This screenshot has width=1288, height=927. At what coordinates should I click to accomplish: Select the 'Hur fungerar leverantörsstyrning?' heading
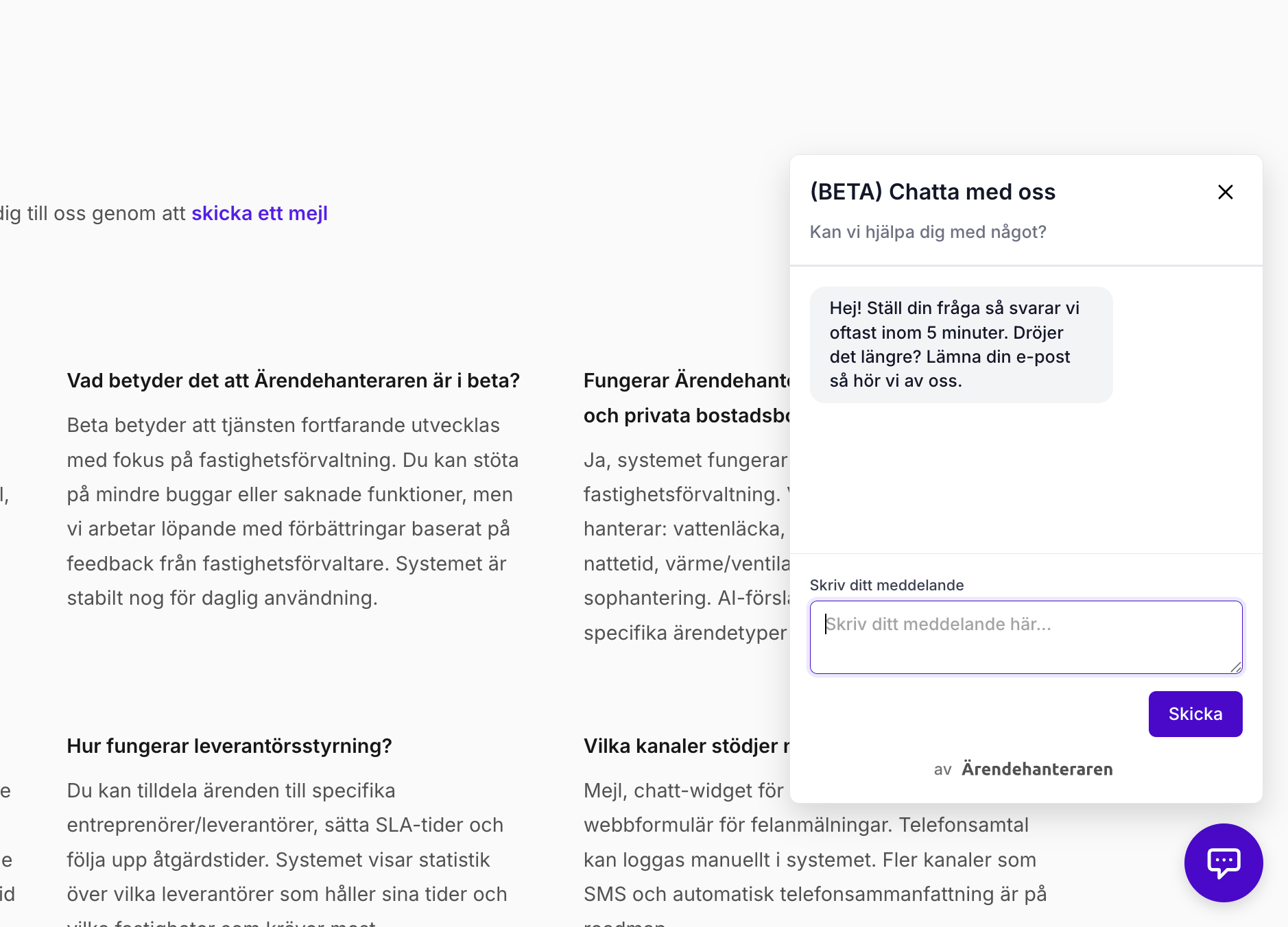pos(229,746)
